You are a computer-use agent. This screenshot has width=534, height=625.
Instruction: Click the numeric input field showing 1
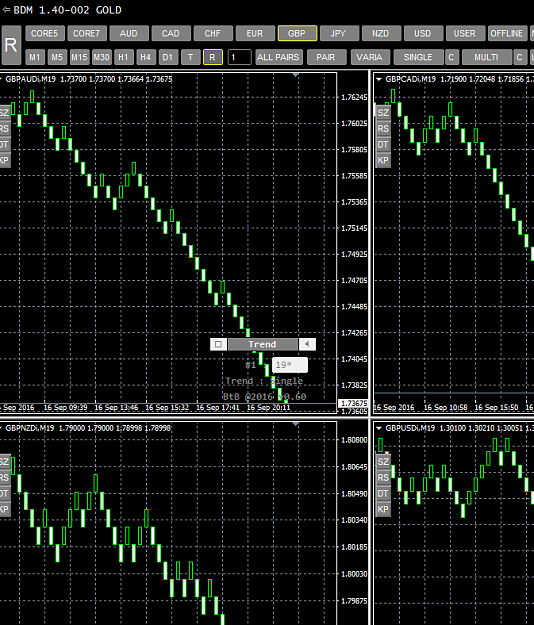click(240, 57)
